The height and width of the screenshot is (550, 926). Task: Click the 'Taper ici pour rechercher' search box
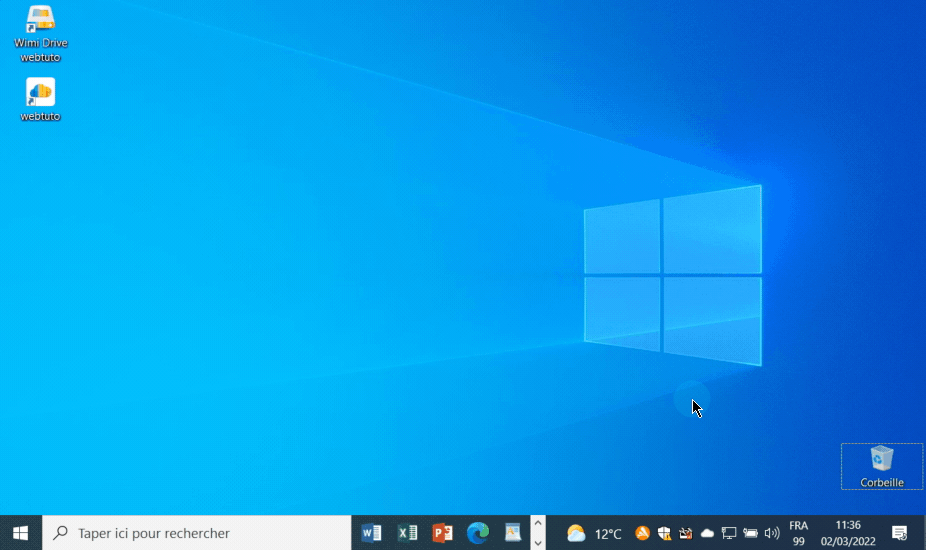[197, 533]
